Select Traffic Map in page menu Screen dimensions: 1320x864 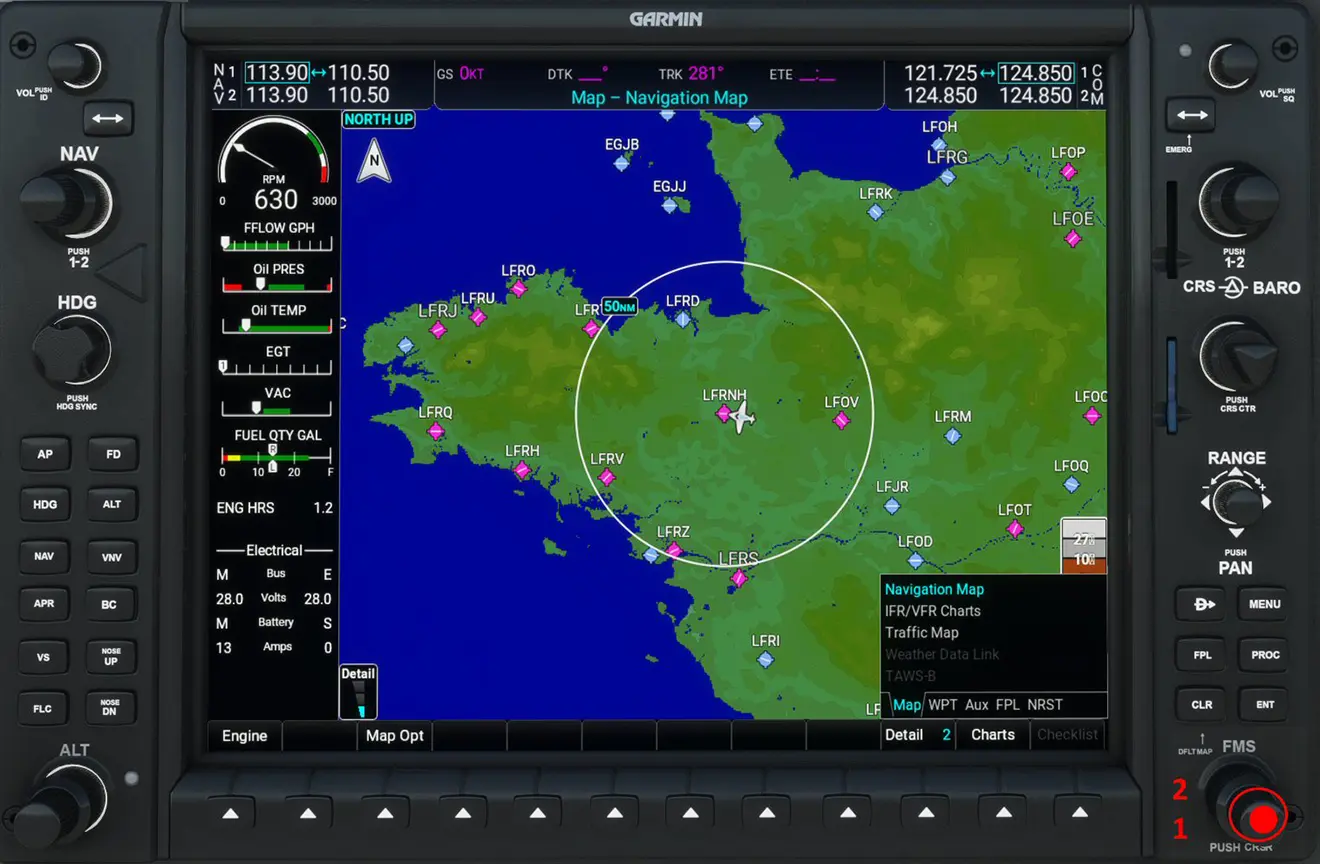tap(921, 633)
